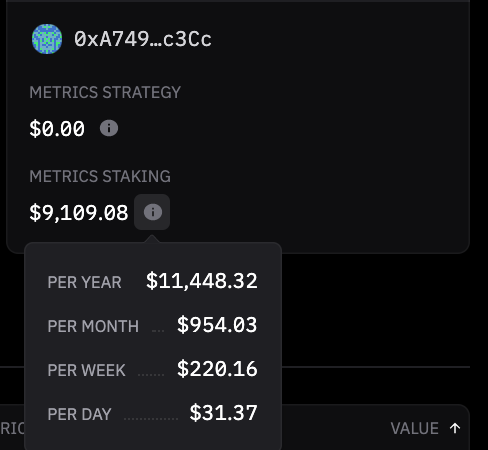Click the info icon next to $0.00
The height and width of the screenshot is (450, 488).
click(x=109, y=128)
